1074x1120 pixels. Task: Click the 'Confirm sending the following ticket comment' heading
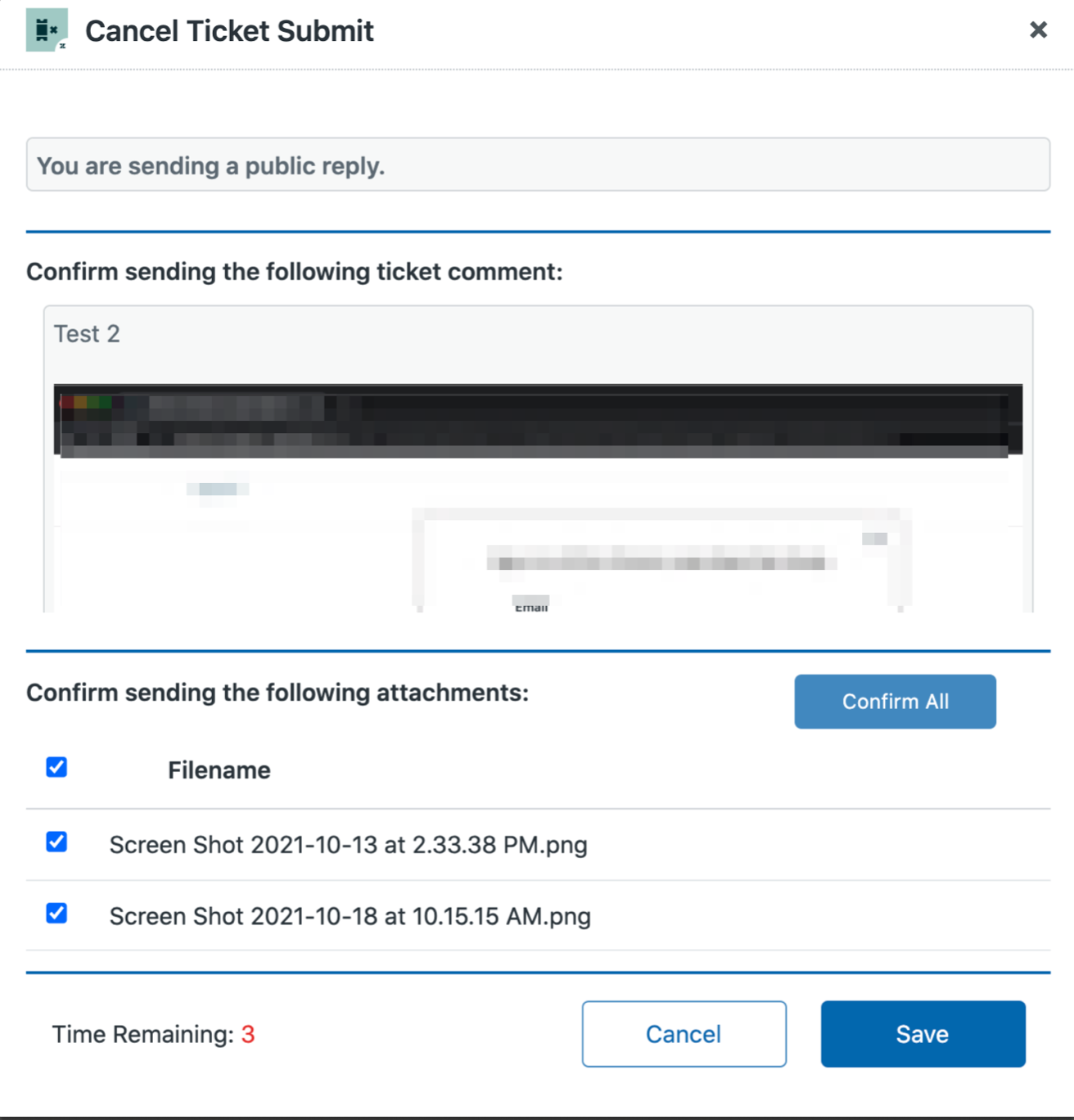click(x=294, y=272)
